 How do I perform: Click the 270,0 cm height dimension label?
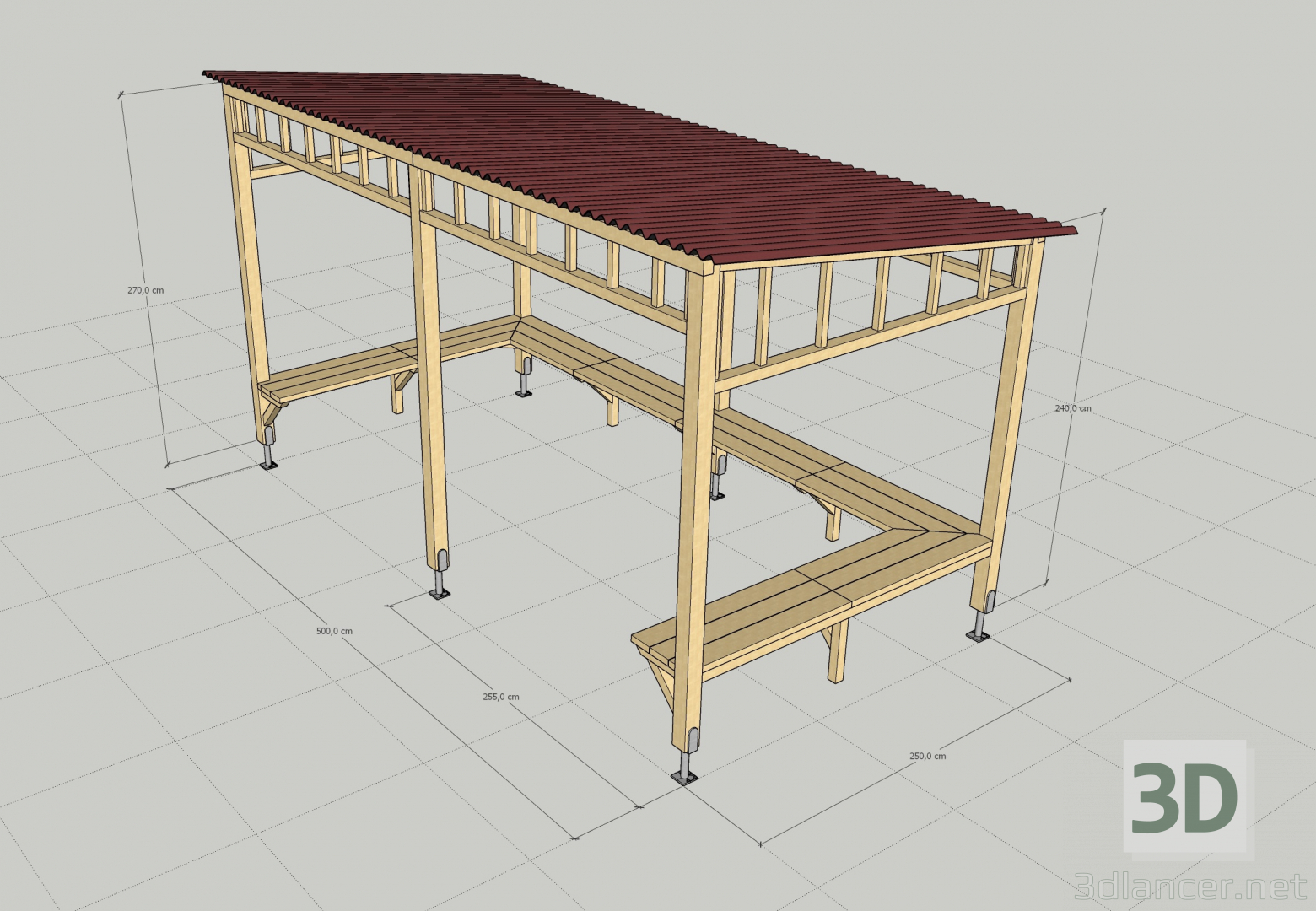(145, 290)
